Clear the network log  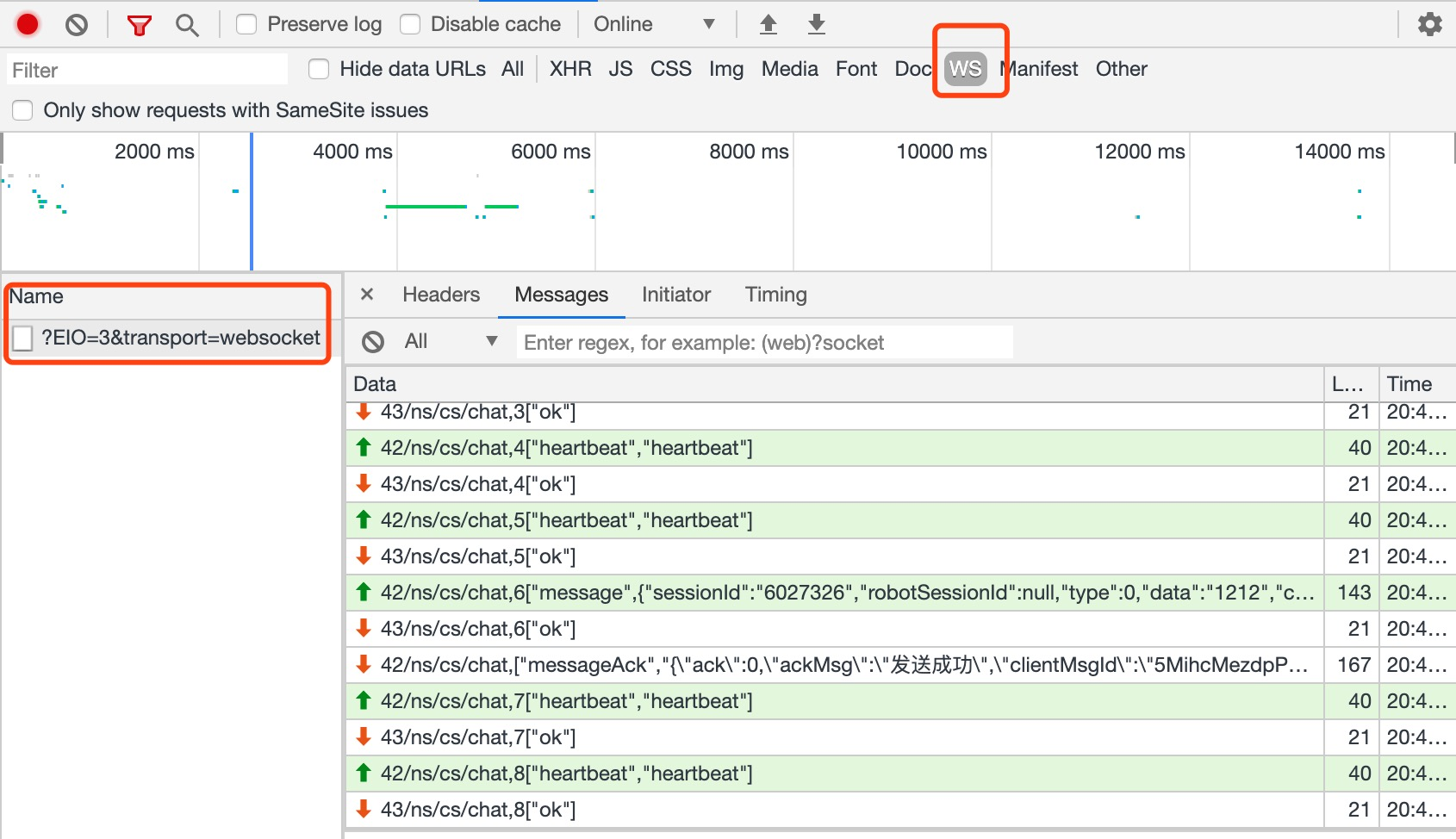coord(77,25)
